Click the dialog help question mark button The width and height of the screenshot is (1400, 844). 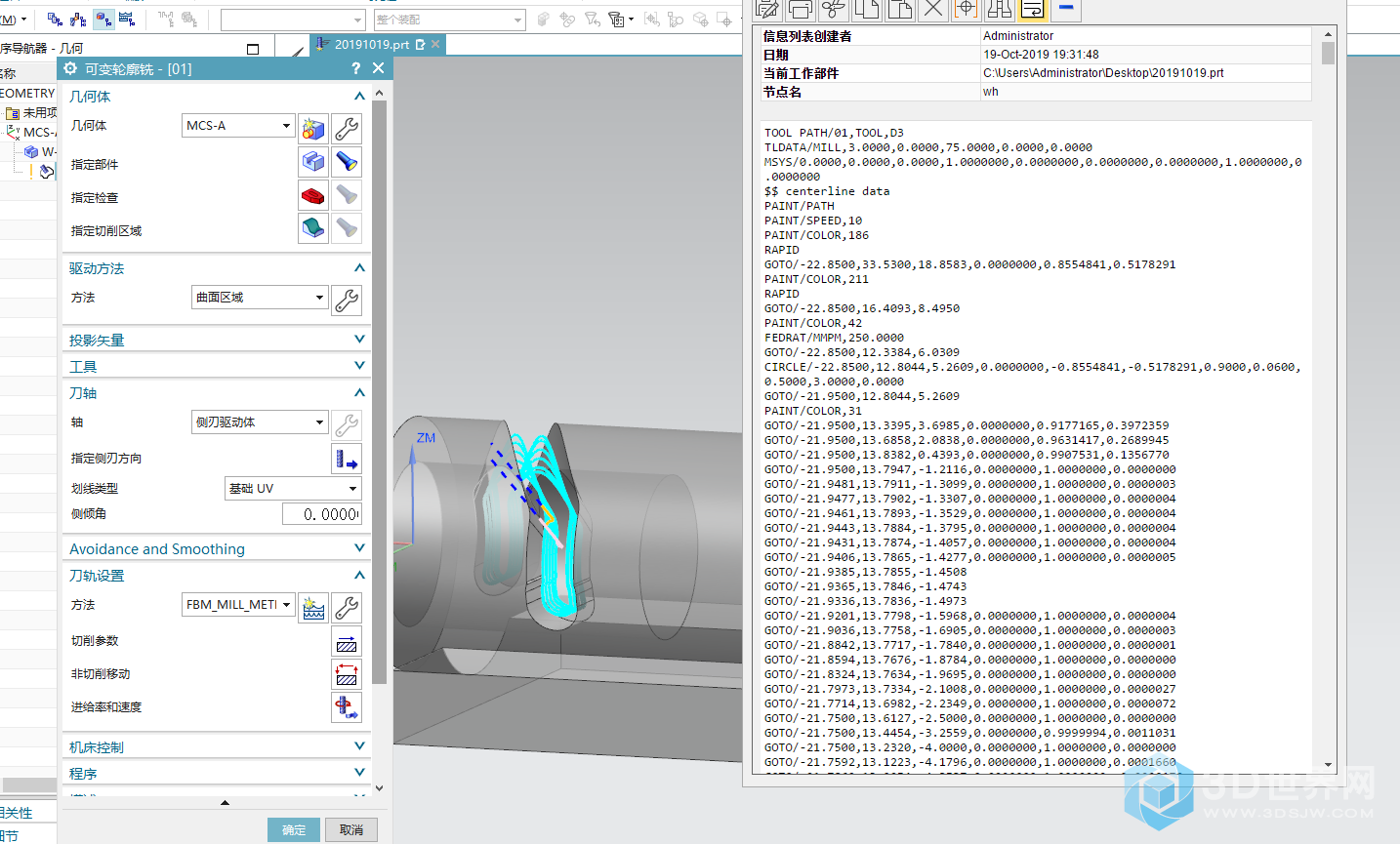[x=355, y=68]
